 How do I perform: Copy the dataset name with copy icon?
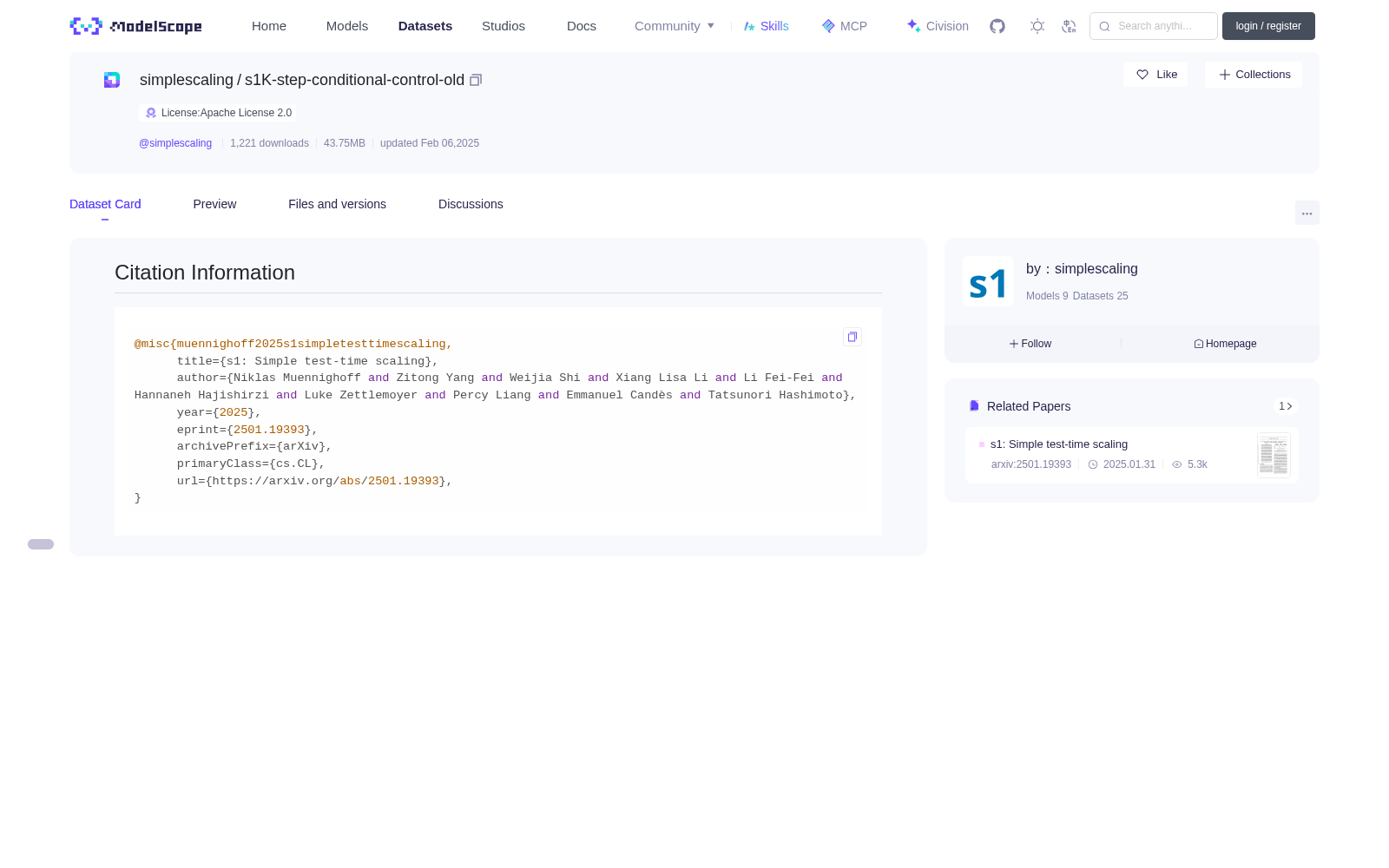click(x=476, y=80)
